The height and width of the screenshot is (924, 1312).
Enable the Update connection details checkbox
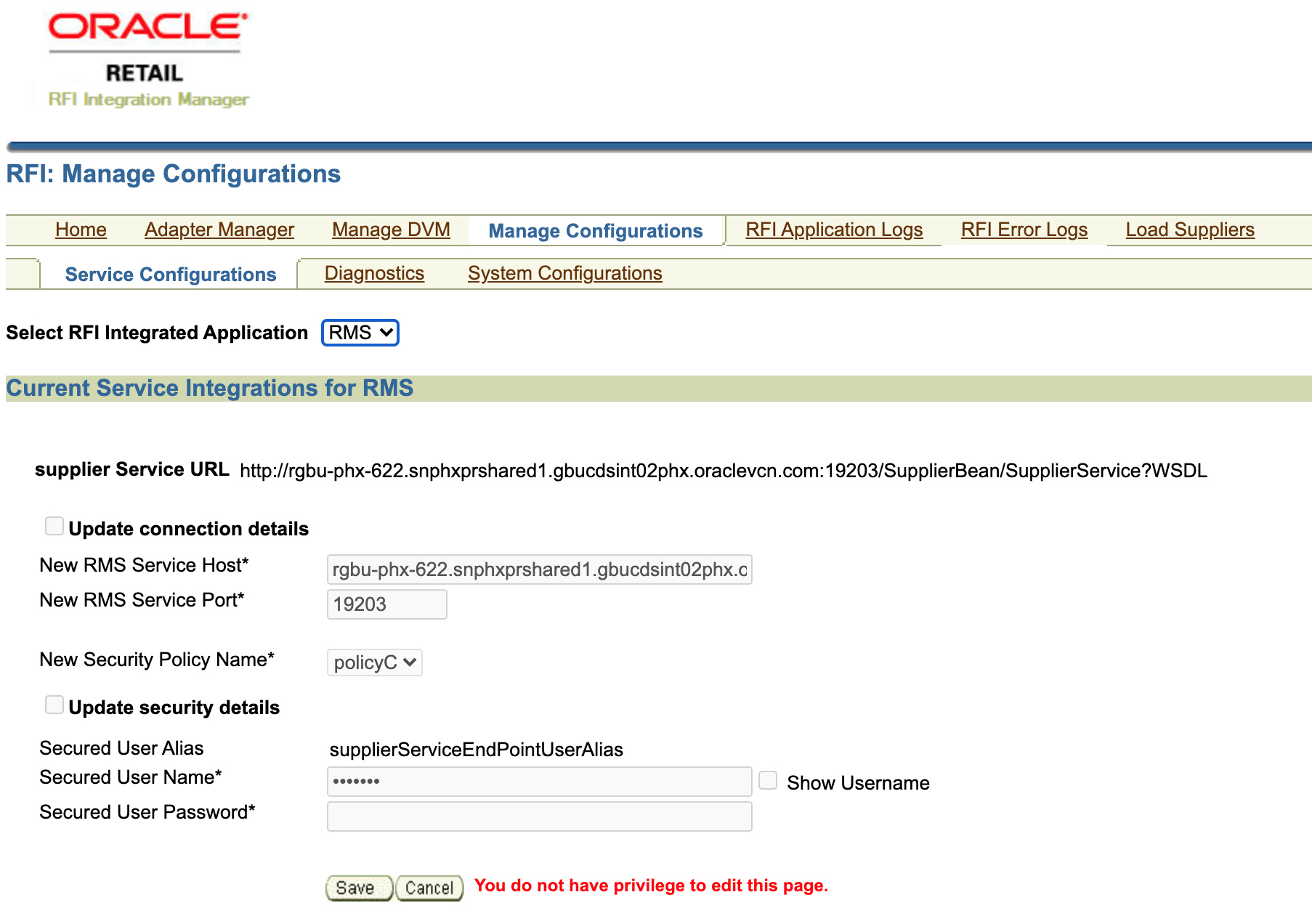click(x=54, y=525)
